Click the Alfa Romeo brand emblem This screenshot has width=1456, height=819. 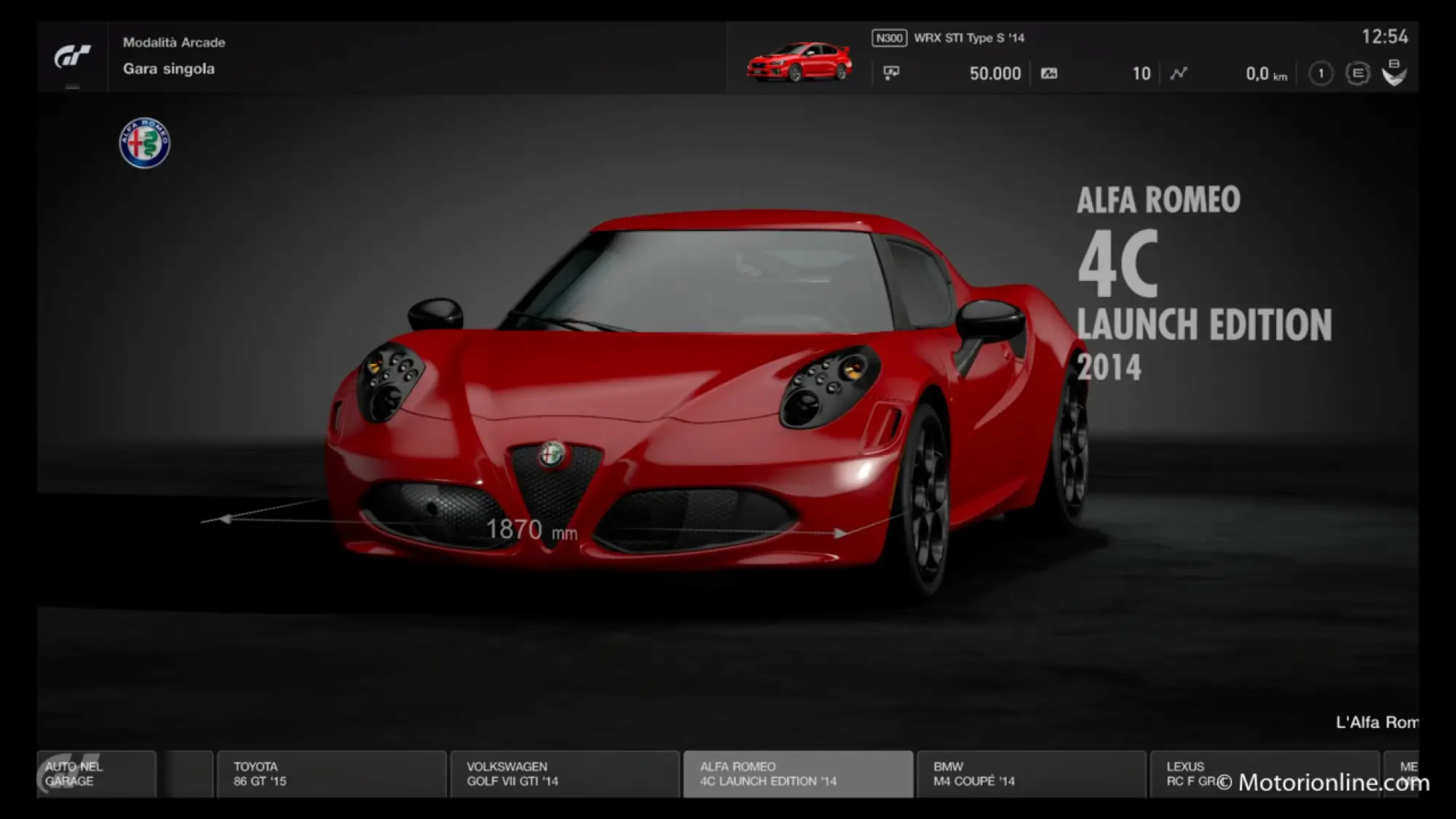(x=144, y=143)
